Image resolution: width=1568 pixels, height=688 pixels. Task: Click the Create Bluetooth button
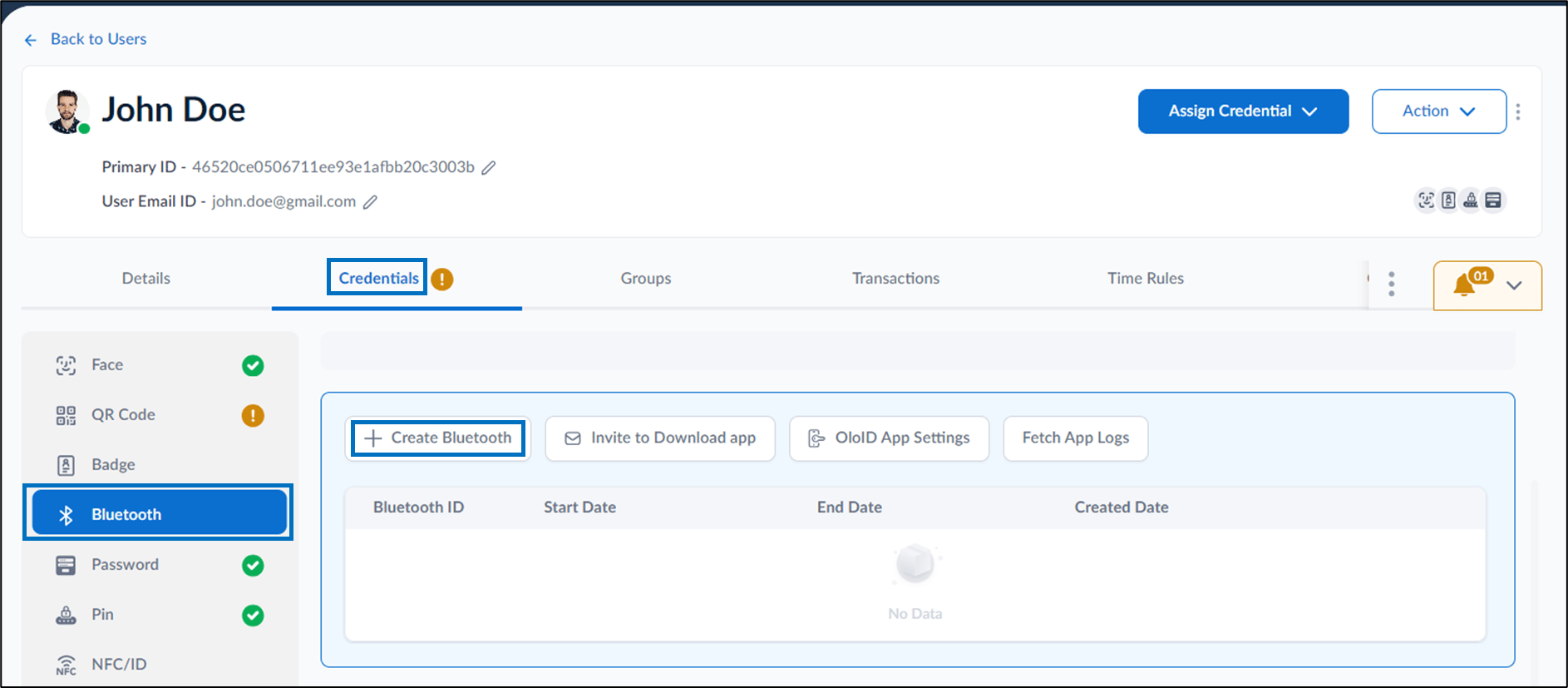tap(438, 438)
